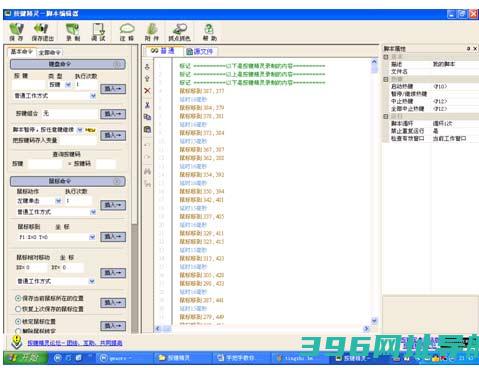Open the 鼠标动作 左键单击 dropdown
The image size is (479, 368).
(x=58, y=201)
